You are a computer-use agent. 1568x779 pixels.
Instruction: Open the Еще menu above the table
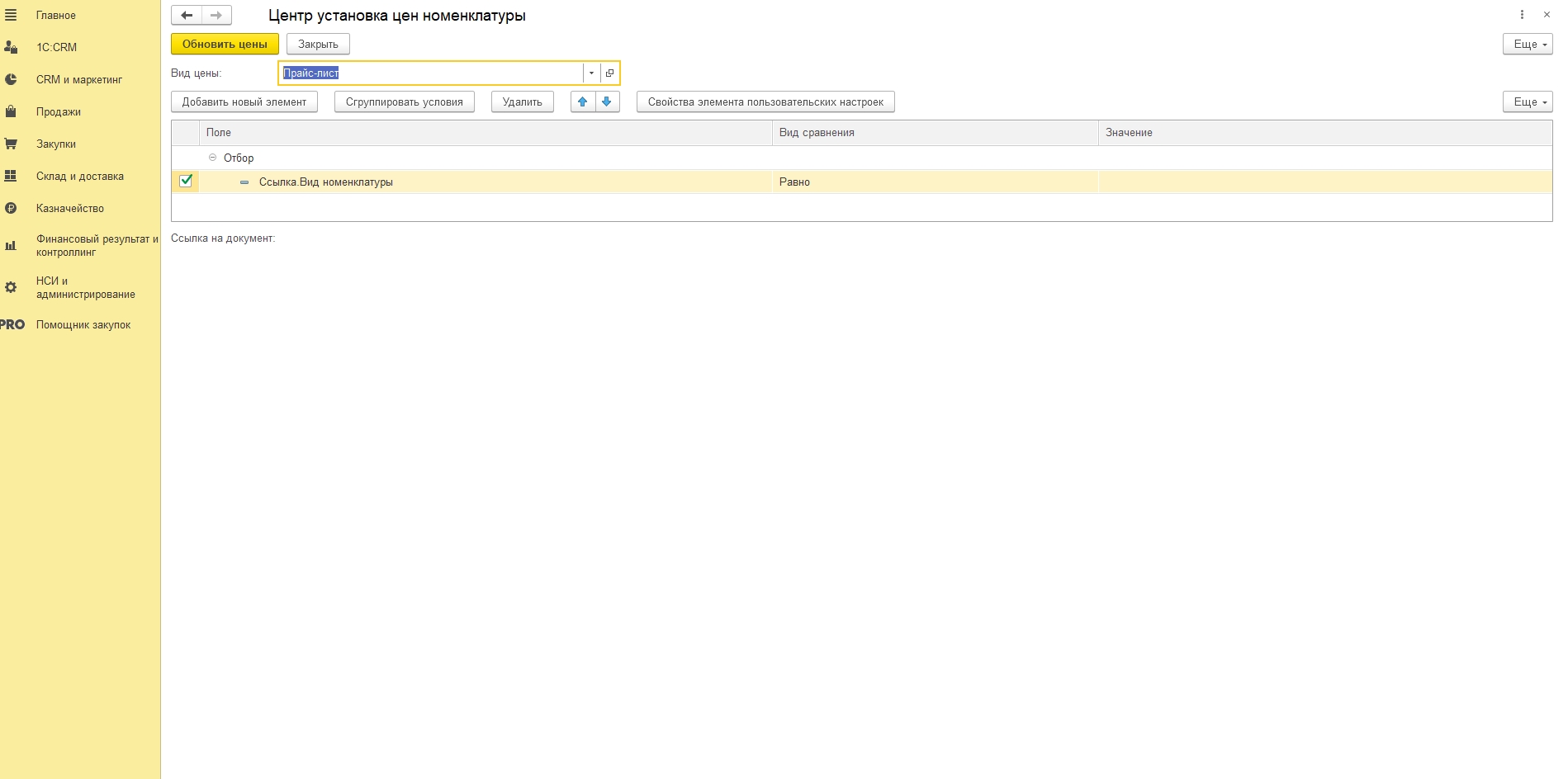click(x=1527, y=102)
